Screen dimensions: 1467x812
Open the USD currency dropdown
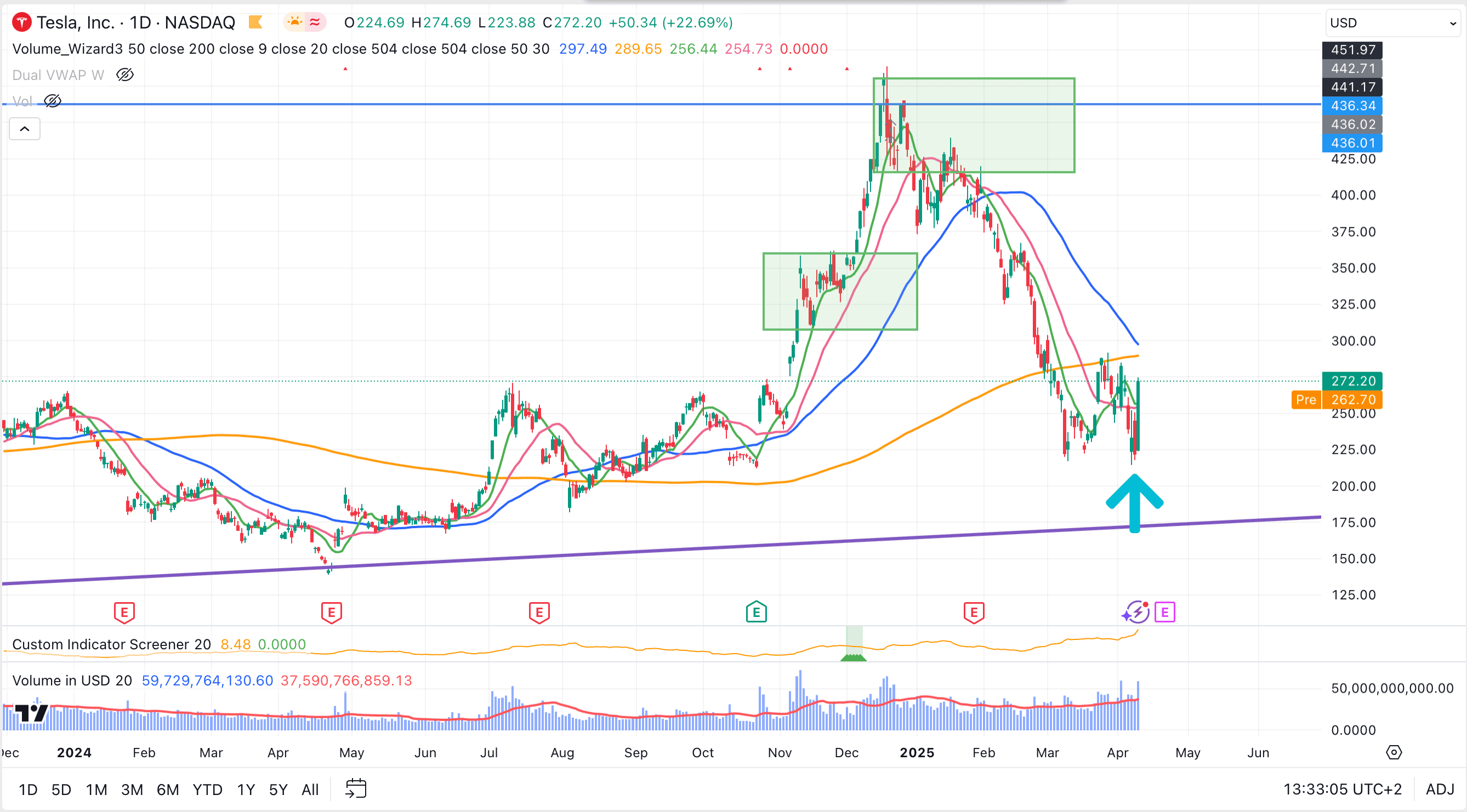pos(1394,23)
